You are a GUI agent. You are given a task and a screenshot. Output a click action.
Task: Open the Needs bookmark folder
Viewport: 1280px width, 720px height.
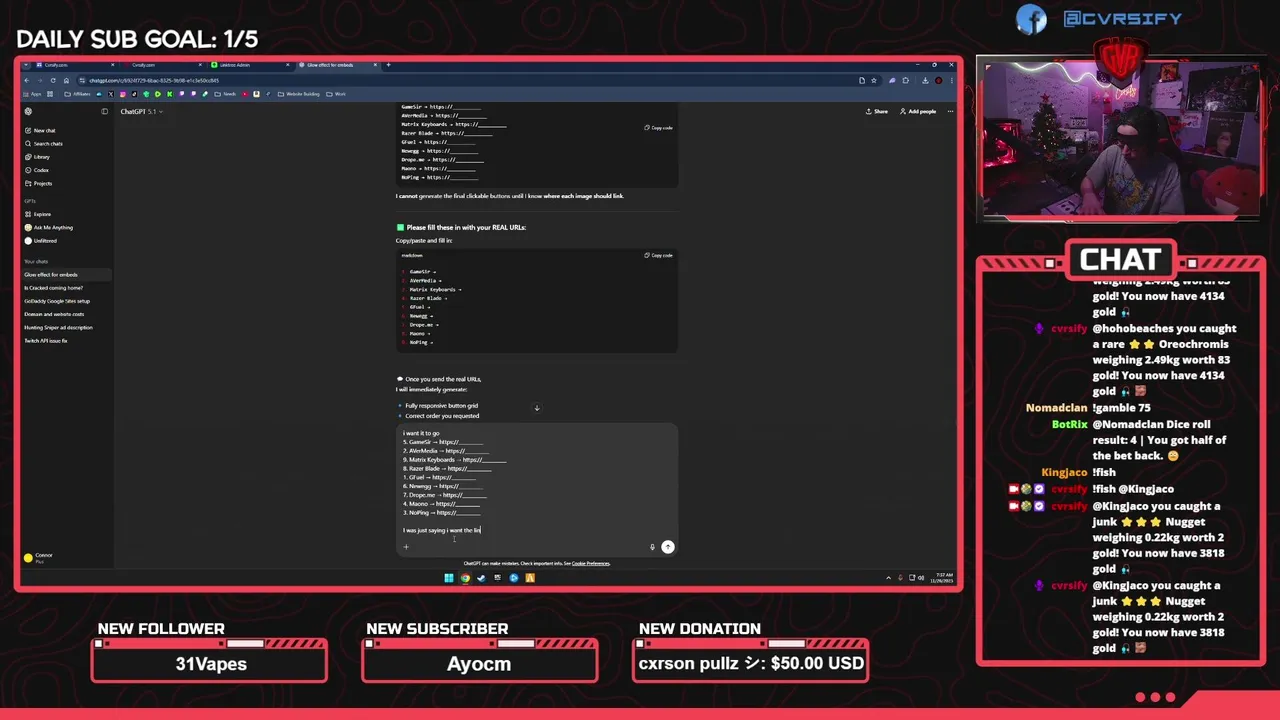click(x=226, y=94)
